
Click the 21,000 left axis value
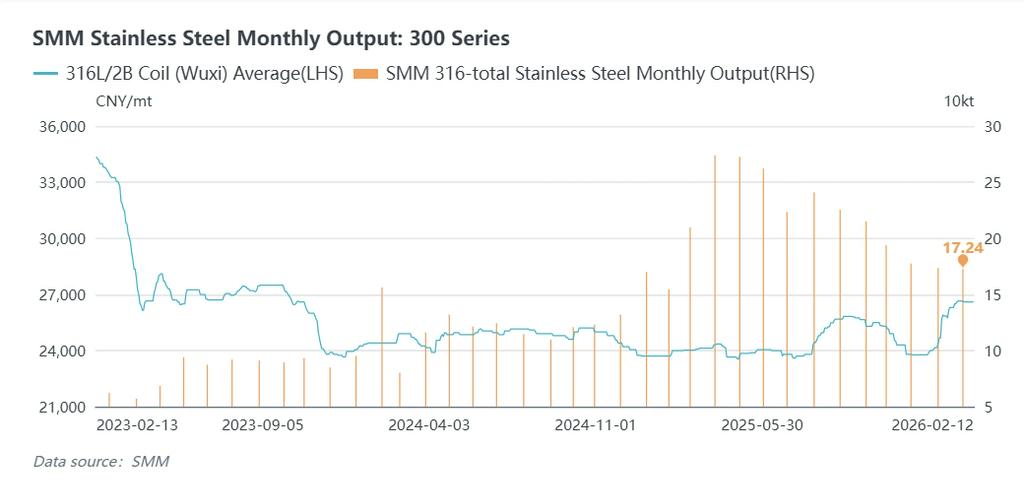coord(62,407)
